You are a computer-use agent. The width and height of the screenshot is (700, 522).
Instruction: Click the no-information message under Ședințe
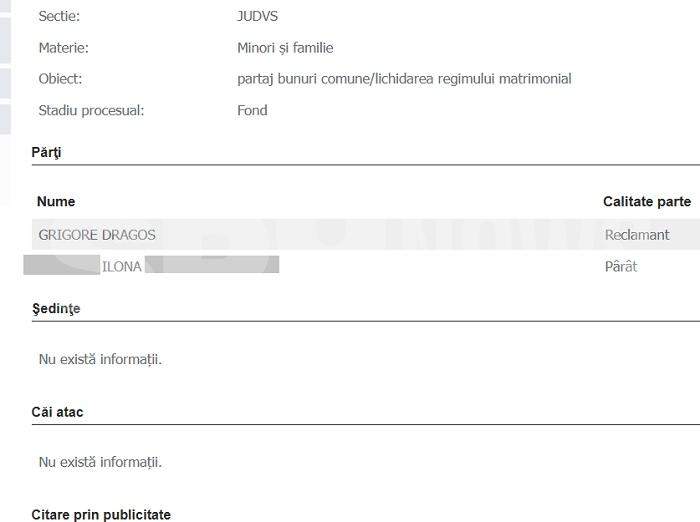pyautogui.click(x=100, y=359)
